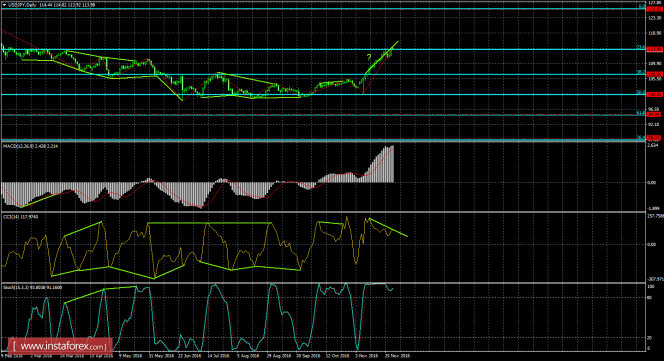Click the 0.0 Fibonacci red price tag at top
The width and height of the screenshot is (664, 361).
pyautogui.click(x=654, y=8)
